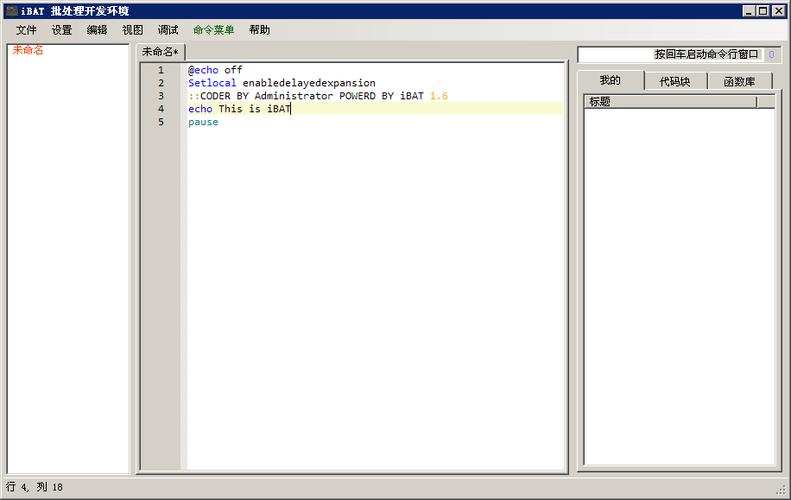Click the Setlocal enabledelayedexpansion code line

[281, 83]
